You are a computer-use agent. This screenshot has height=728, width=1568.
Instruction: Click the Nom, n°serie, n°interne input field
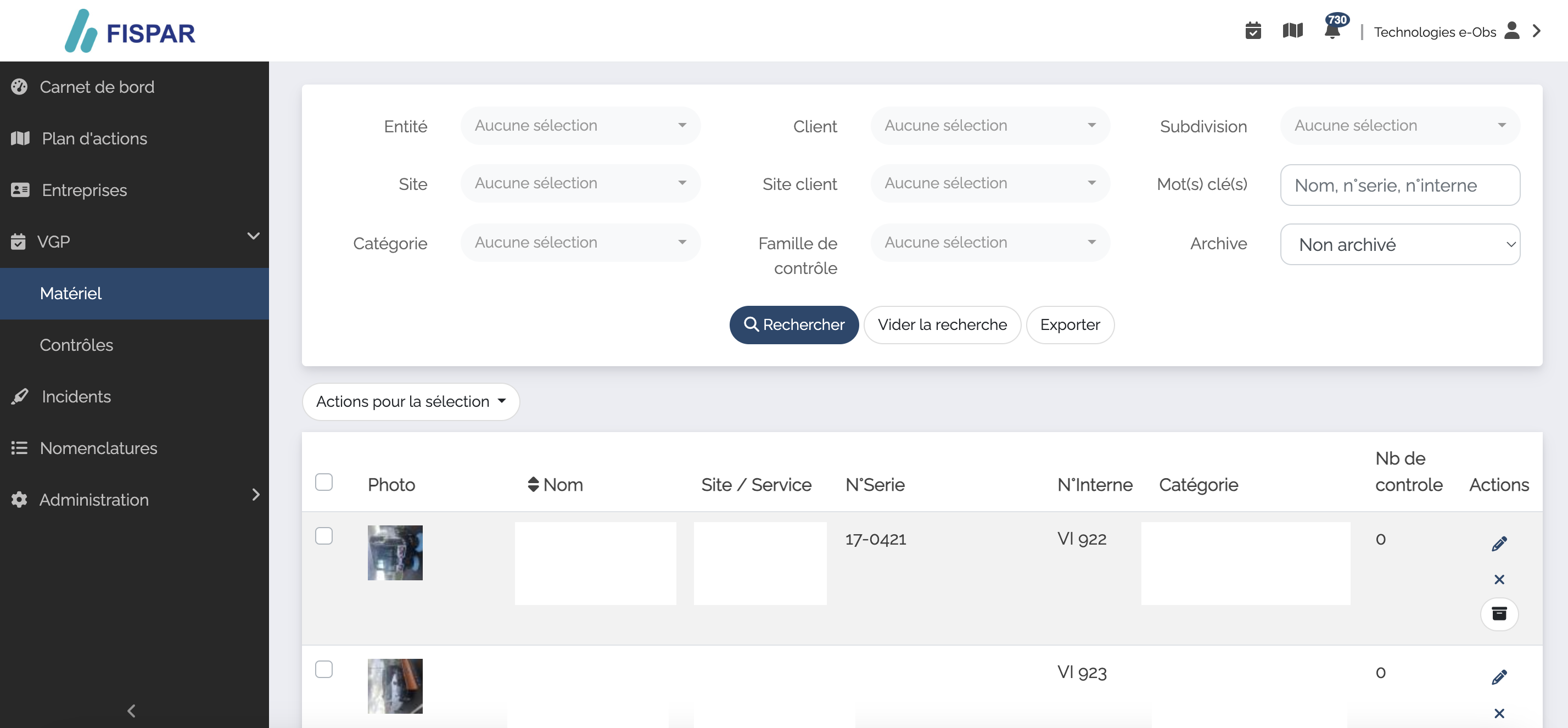1399,185
